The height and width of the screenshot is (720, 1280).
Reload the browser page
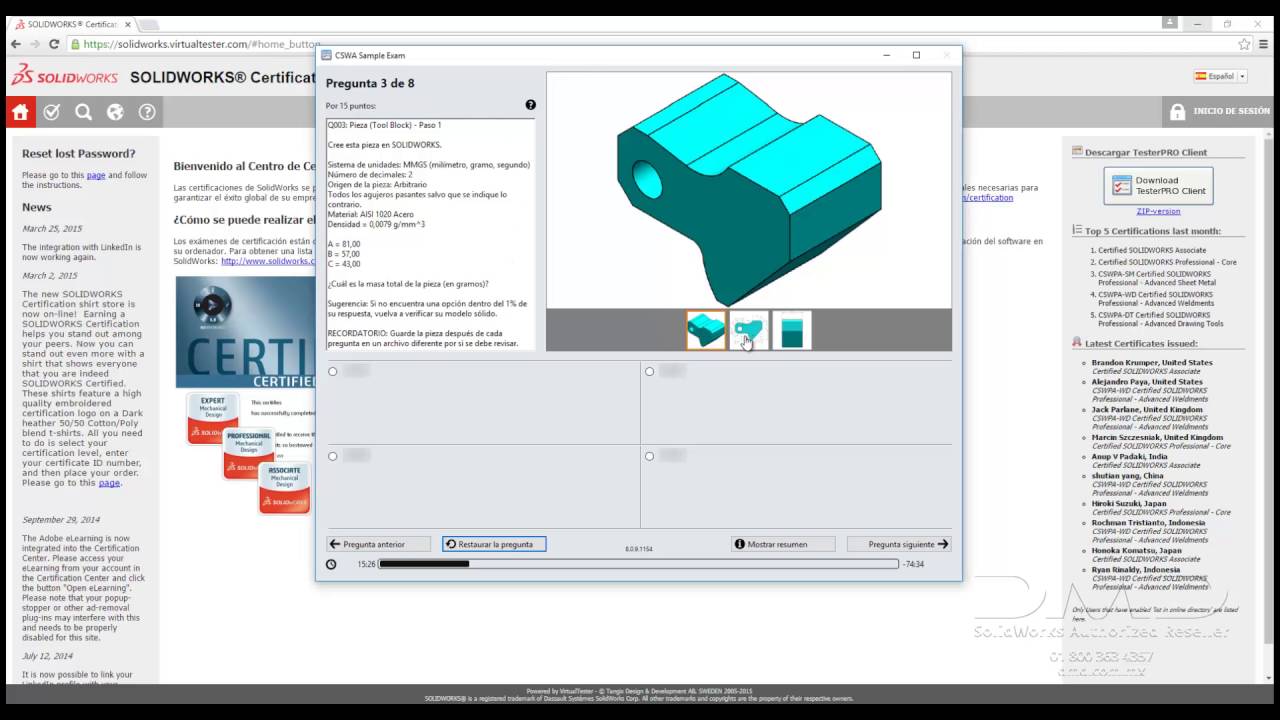pos(55,44)
